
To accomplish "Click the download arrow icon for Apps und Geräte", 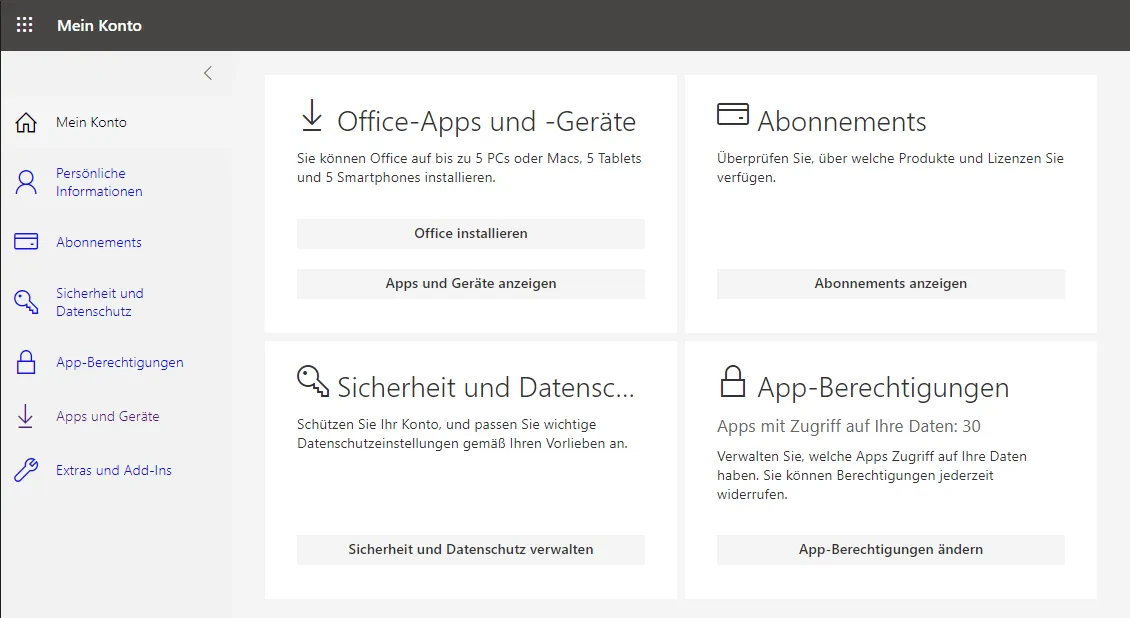I will tap(25, 416).
